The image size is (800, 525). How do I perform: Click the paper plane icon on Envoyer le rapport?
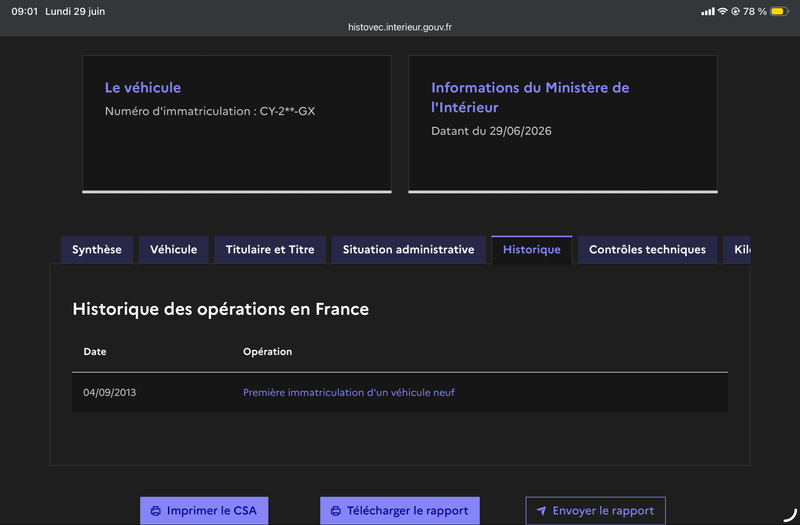tap(541, 510)
